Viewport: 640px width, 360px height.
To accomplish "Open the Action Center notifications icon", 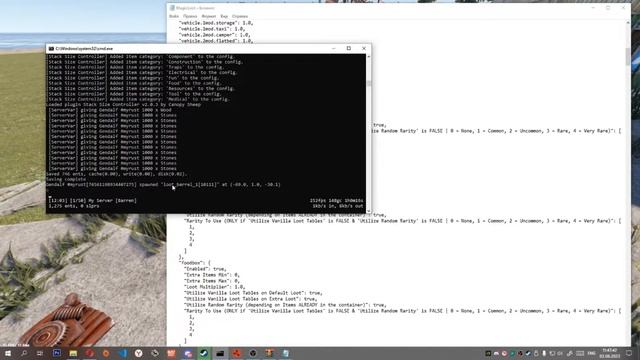I will click(x=629, y=353).
